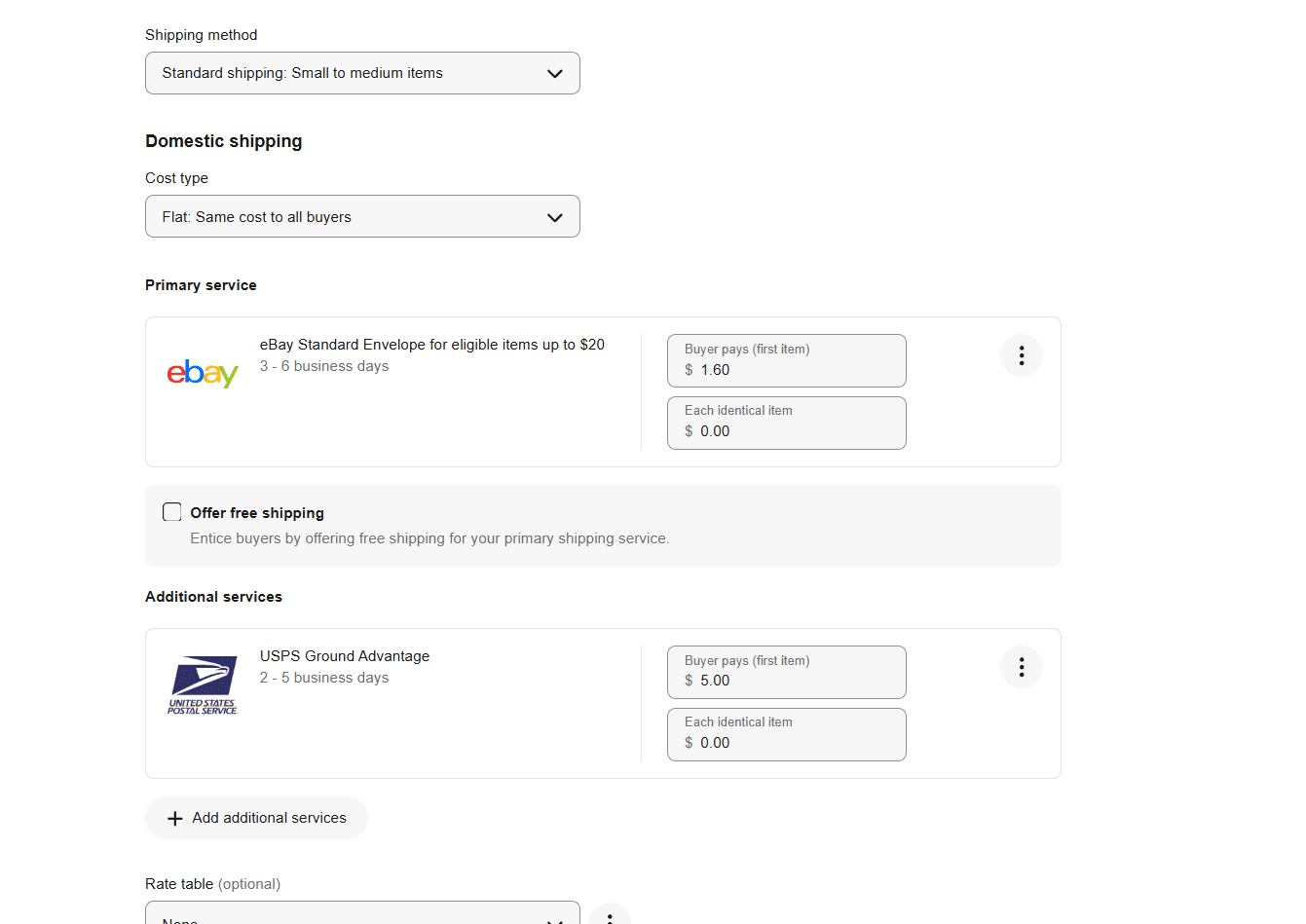Click the plus icon on Add additional services

pos(174,818)
